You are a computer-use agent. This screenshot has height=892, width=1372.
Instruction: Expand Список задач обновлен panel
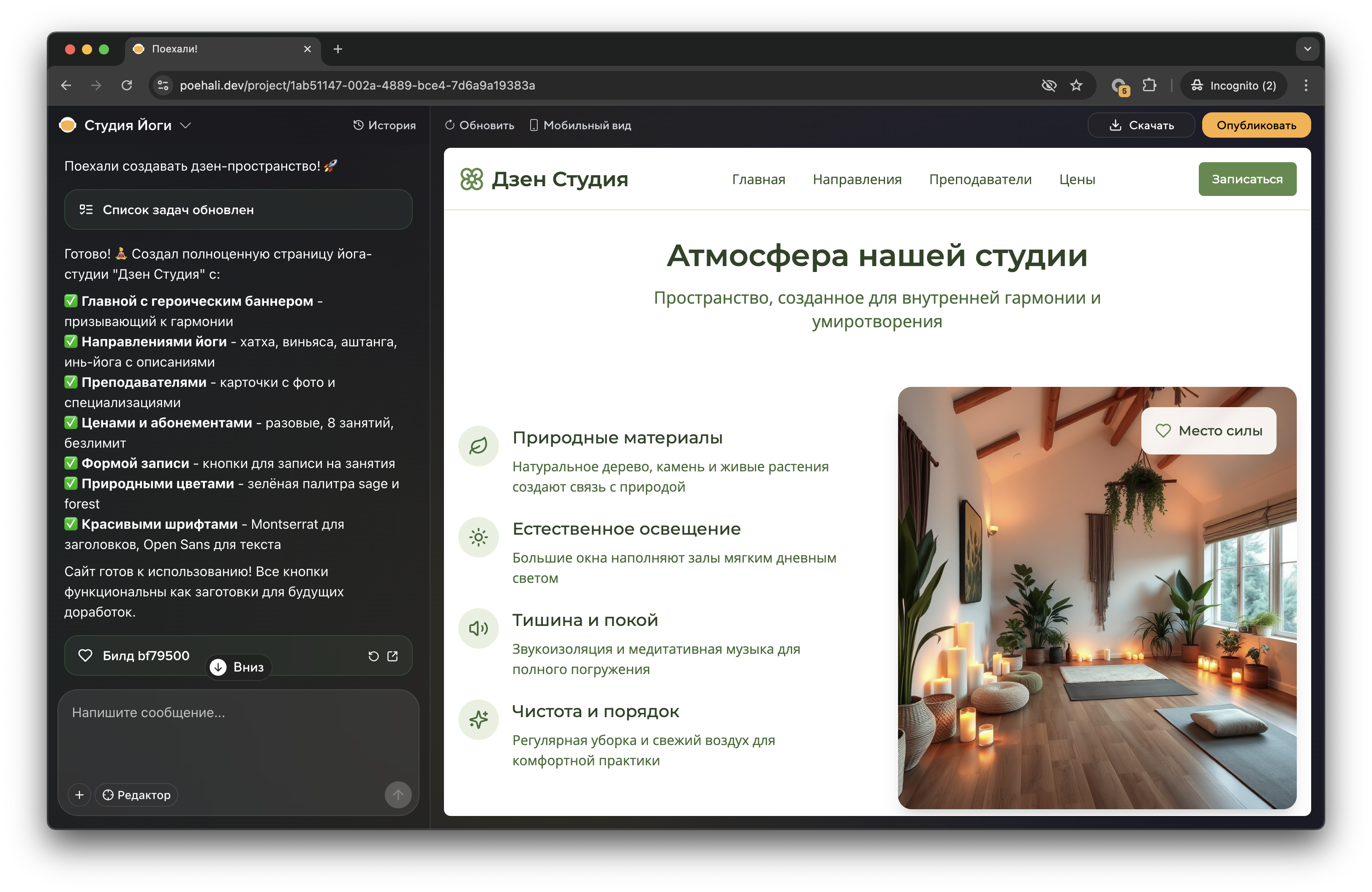click(x=238, y=210)
